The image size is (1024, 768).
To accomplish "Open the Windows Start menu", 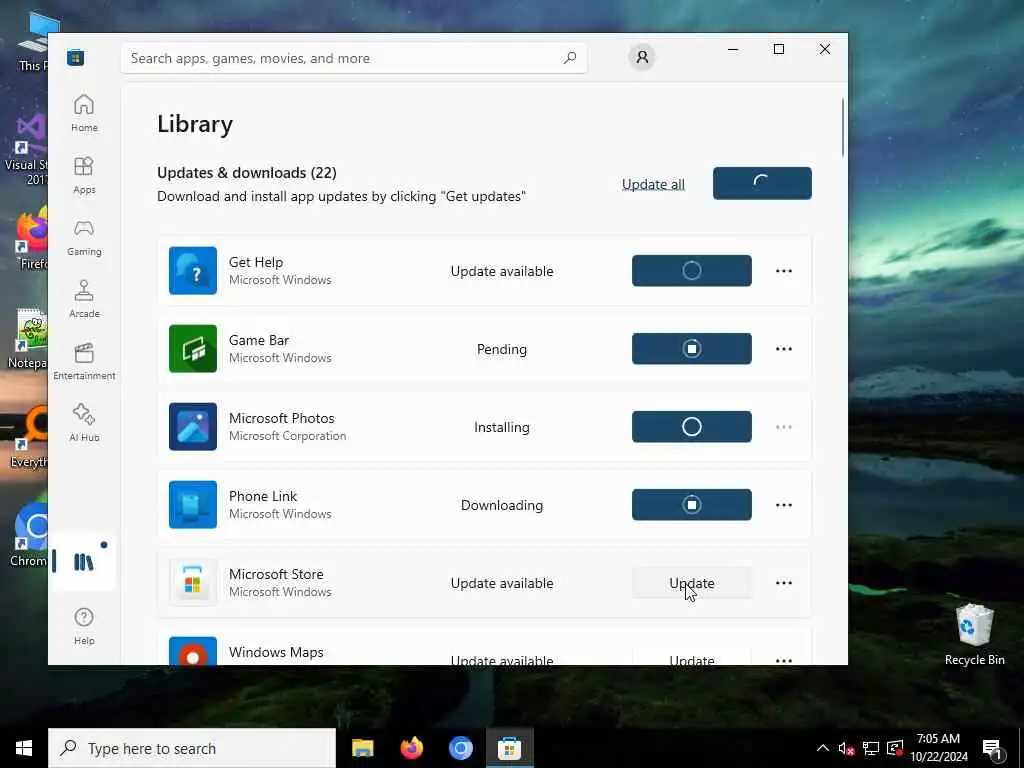I will pyautogui.click(x=24, y=748).
